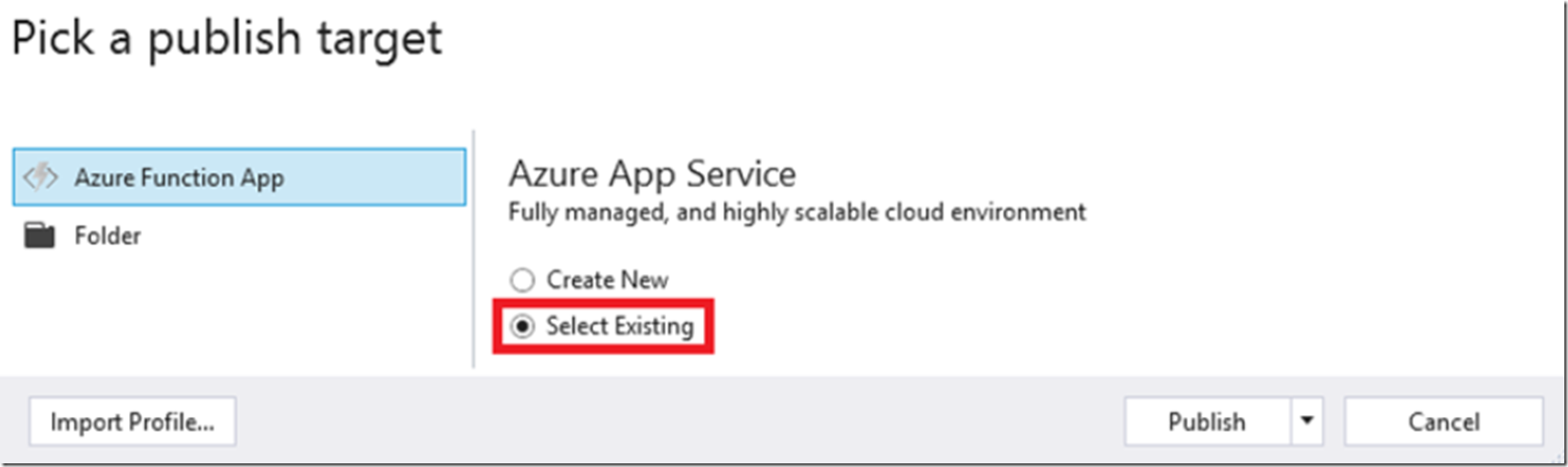This screenshot has height=467, width=1568.
Task: Enable the Create New radio button
Action: 522,279
